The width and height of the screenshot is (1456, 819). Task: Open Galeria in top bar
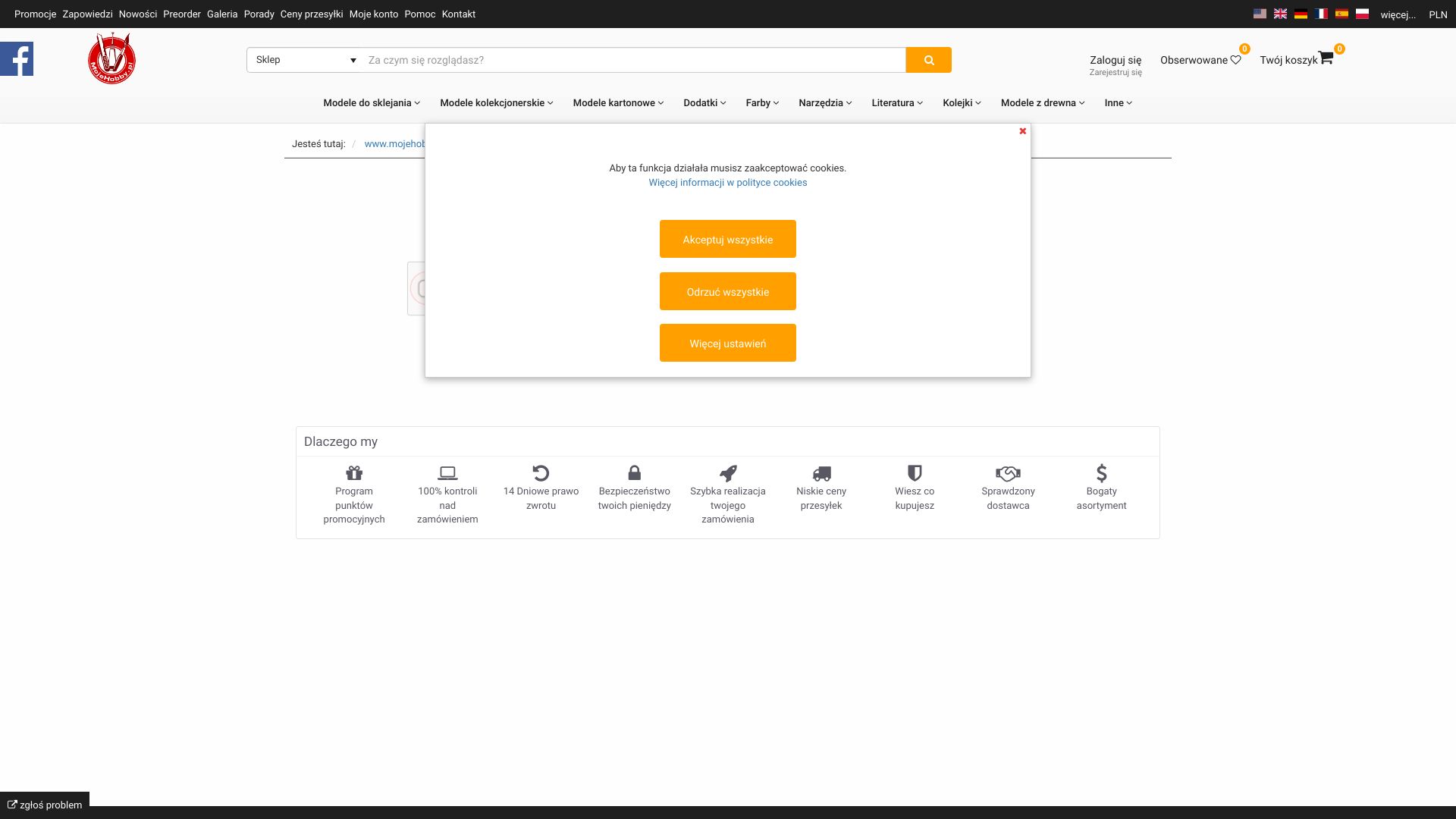point(222,14)
